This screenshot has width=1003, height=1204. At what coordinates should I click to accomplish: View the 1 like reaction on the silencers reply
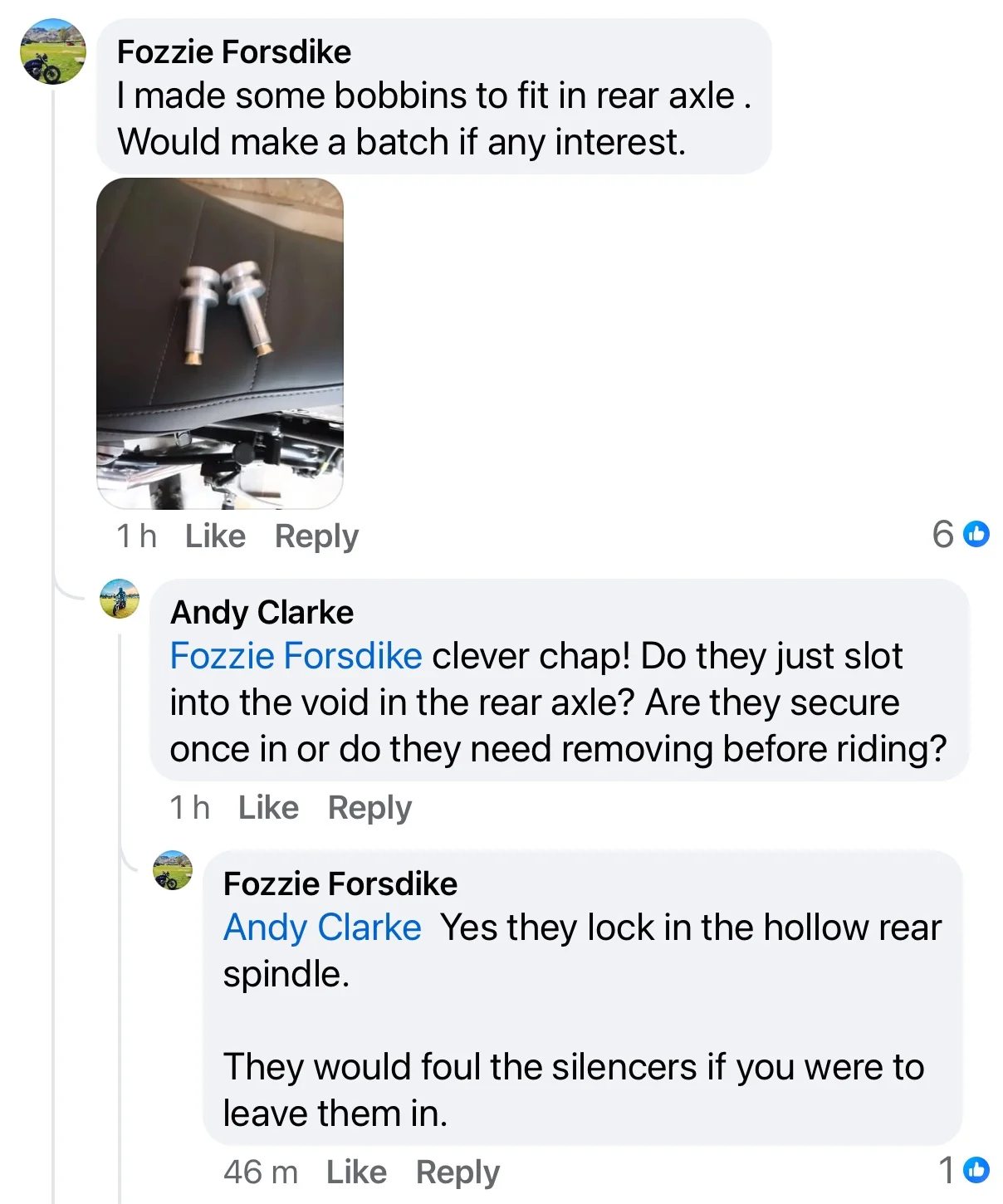pos(964,1170)
